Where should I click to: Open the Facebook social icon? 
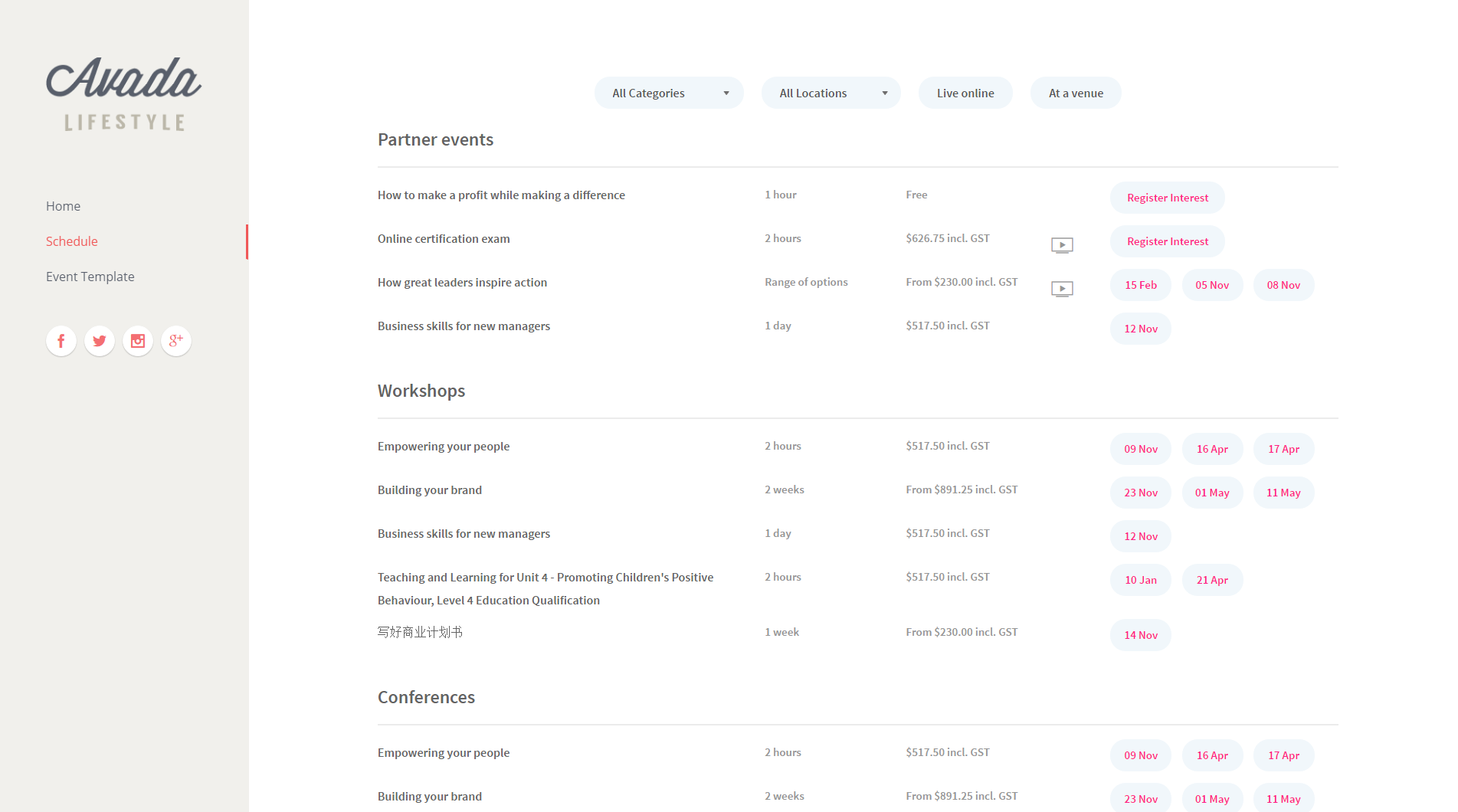[x=61, y=341]
